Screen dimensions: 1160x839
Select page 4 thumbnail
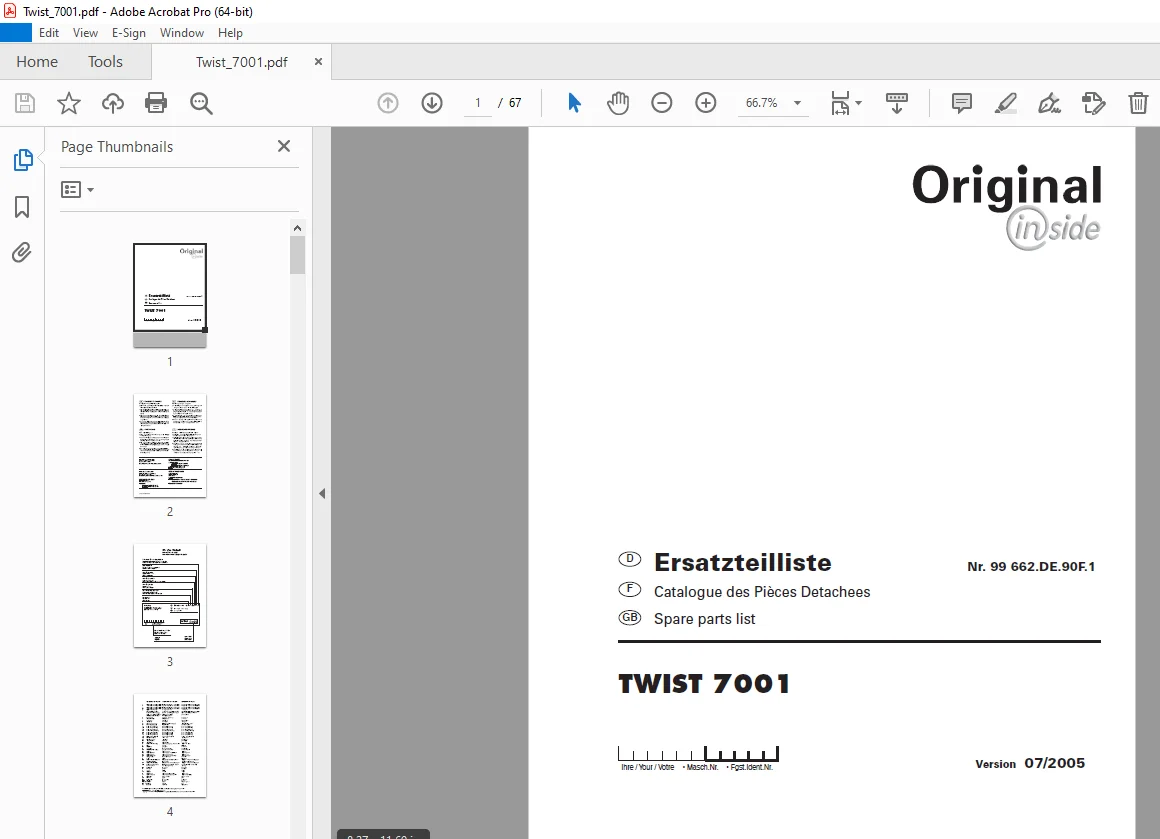(x=169, y=746)
